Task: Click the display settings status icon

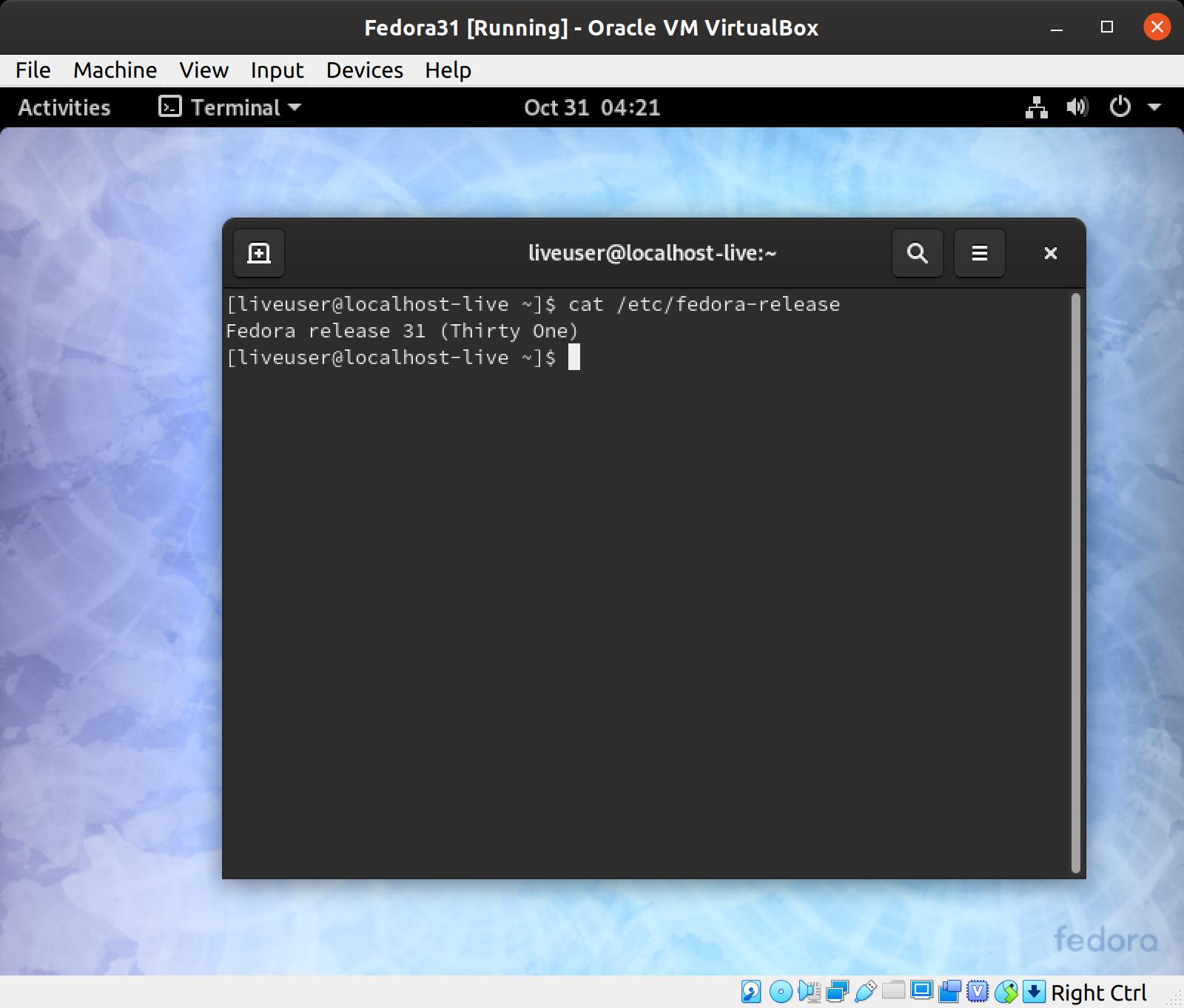Action: point(921,990)
